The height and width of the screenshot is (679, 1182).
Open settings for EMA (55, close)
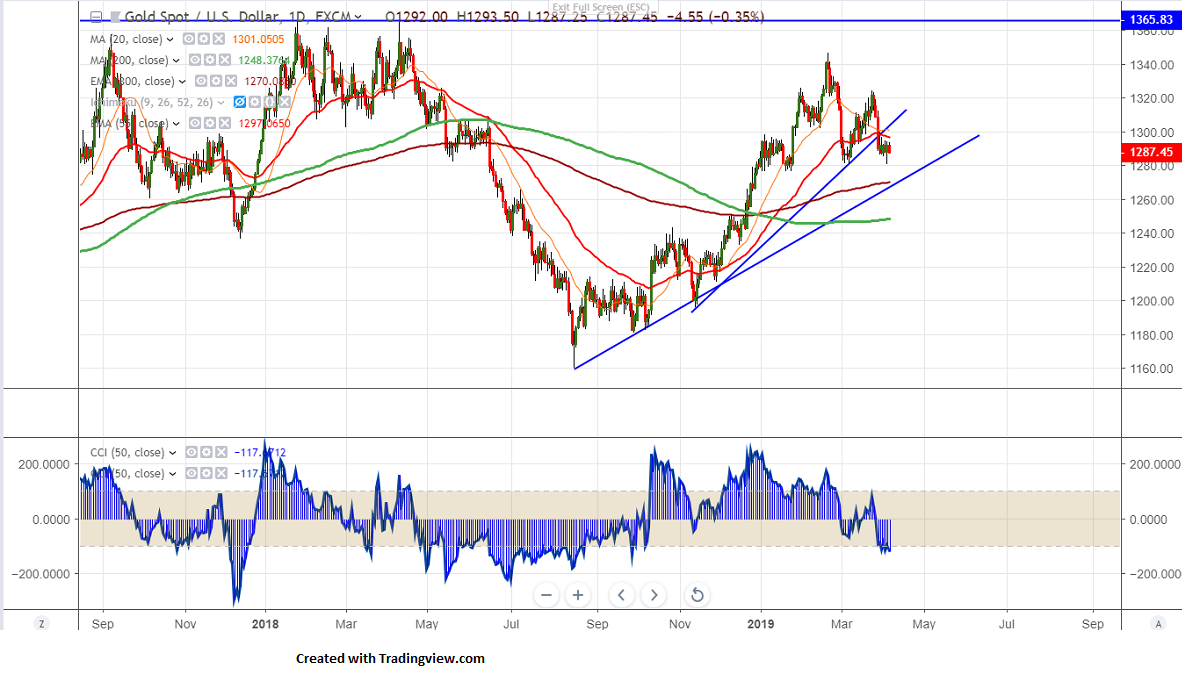pos(210,124)
